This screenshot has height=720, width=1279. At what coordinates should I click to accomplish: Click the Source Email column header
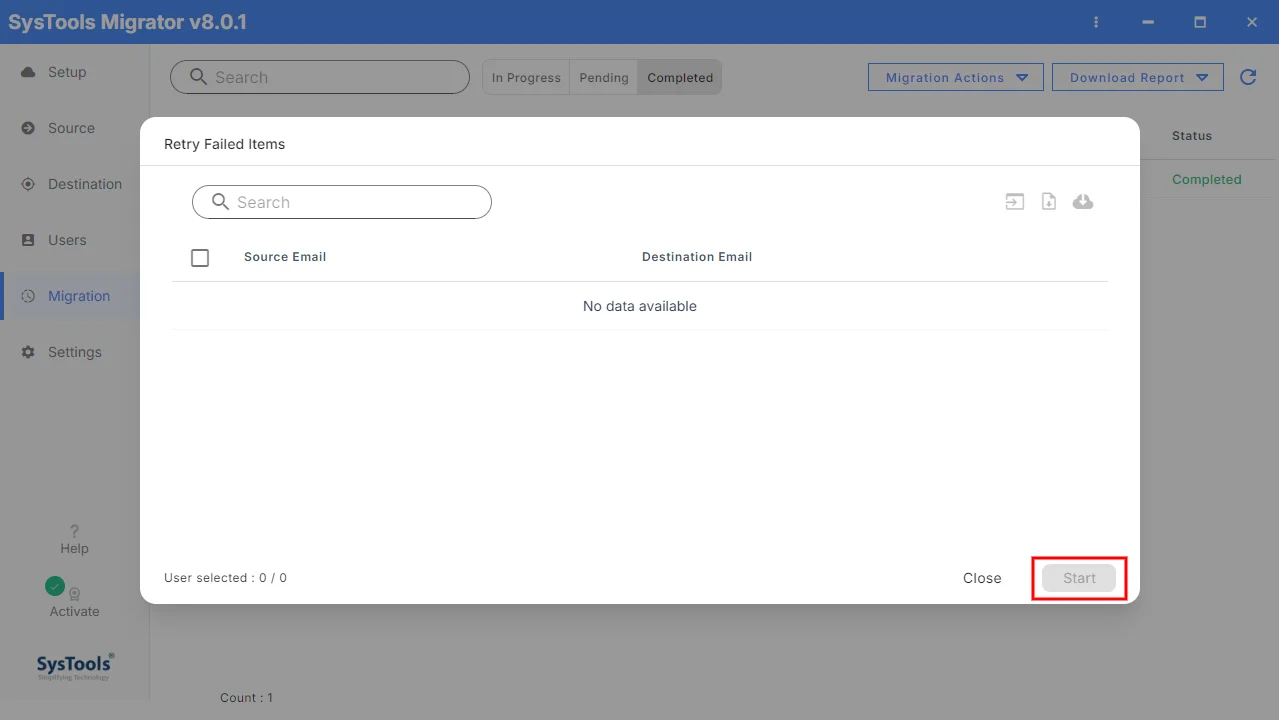pyautogui.click(x=285, y=257)
